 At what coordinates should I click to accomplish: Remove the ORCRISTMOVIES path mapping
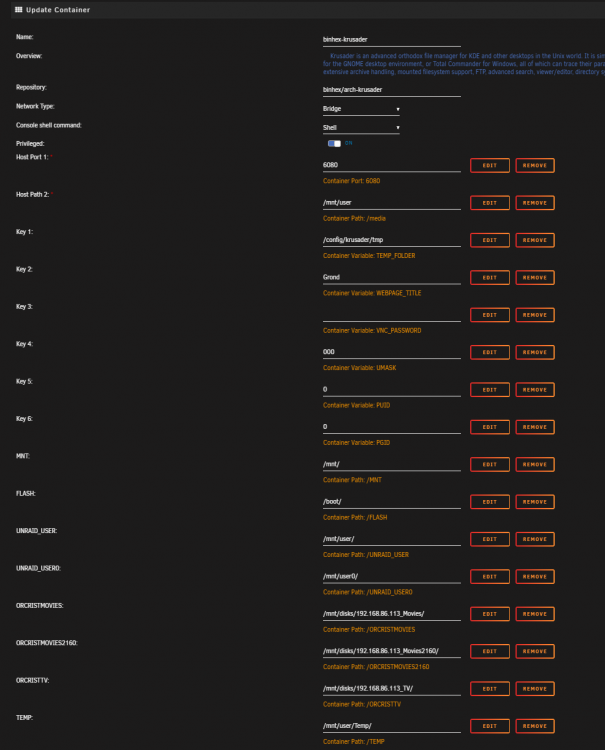point(535,614)
